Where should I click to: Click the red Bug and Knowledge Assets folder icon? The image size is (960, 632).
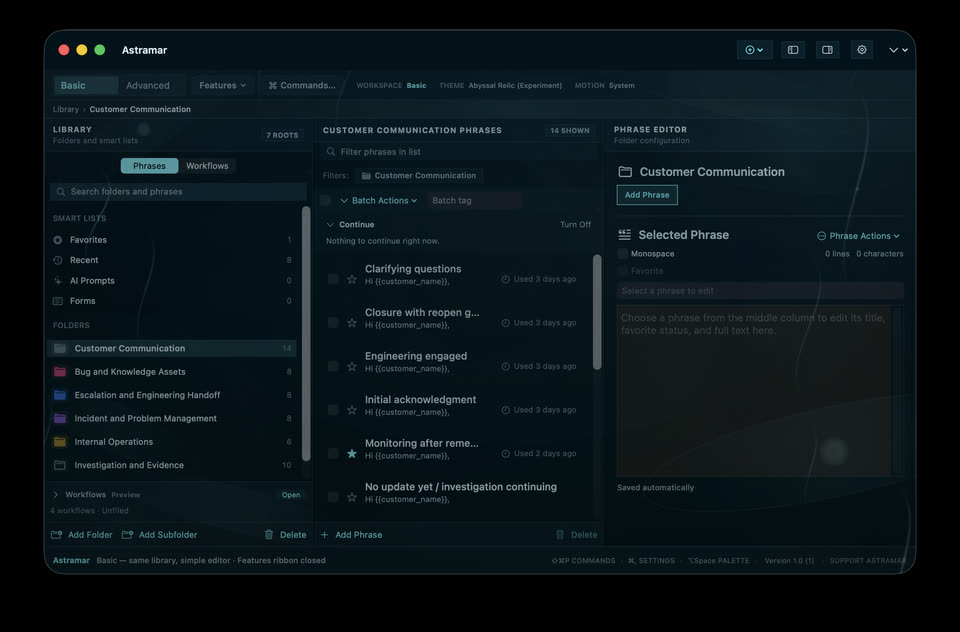(60, 372)
